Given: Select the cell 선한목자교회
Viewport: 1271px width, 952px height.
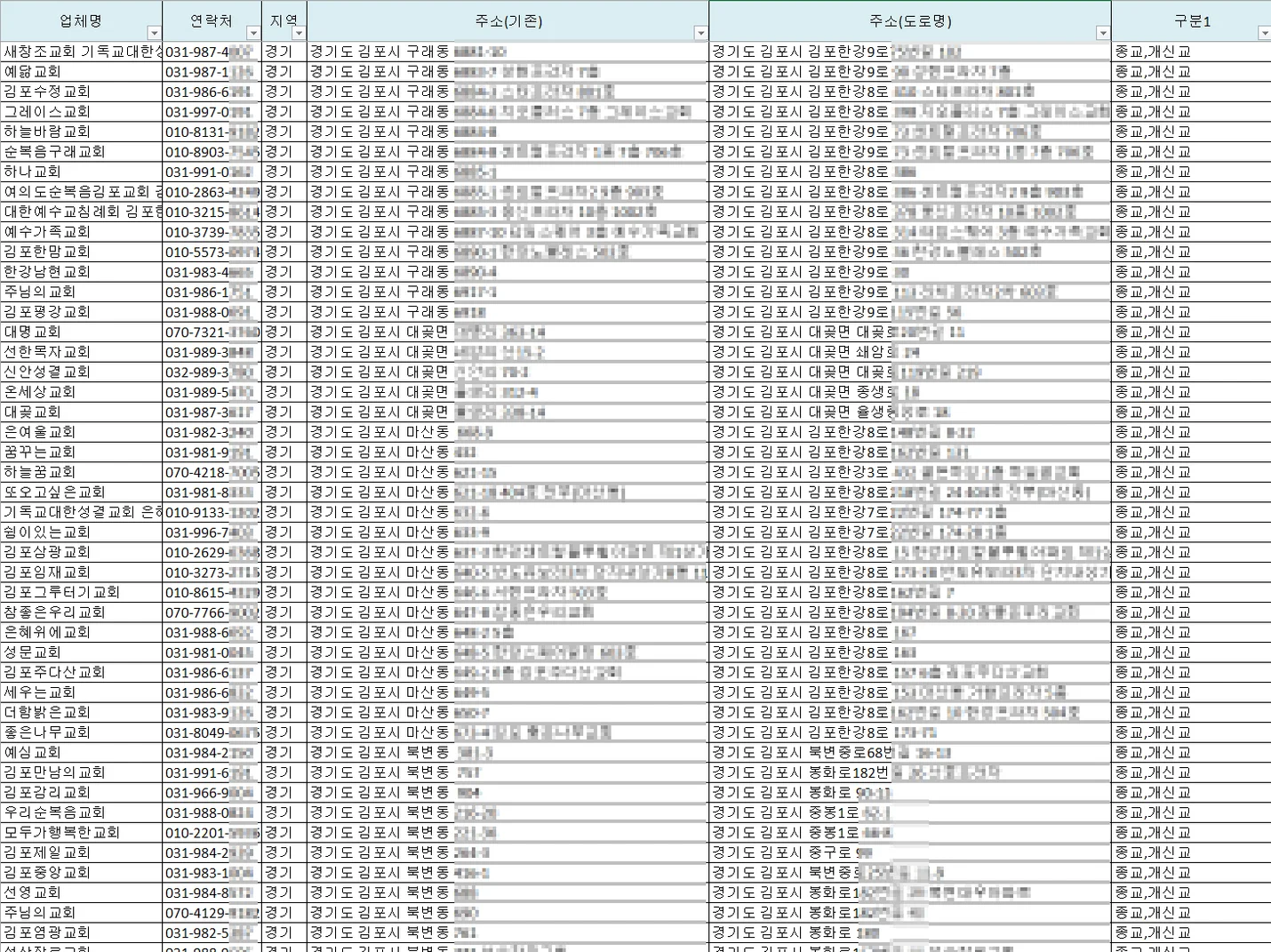Looking at the screenshot, I should 82,352.
